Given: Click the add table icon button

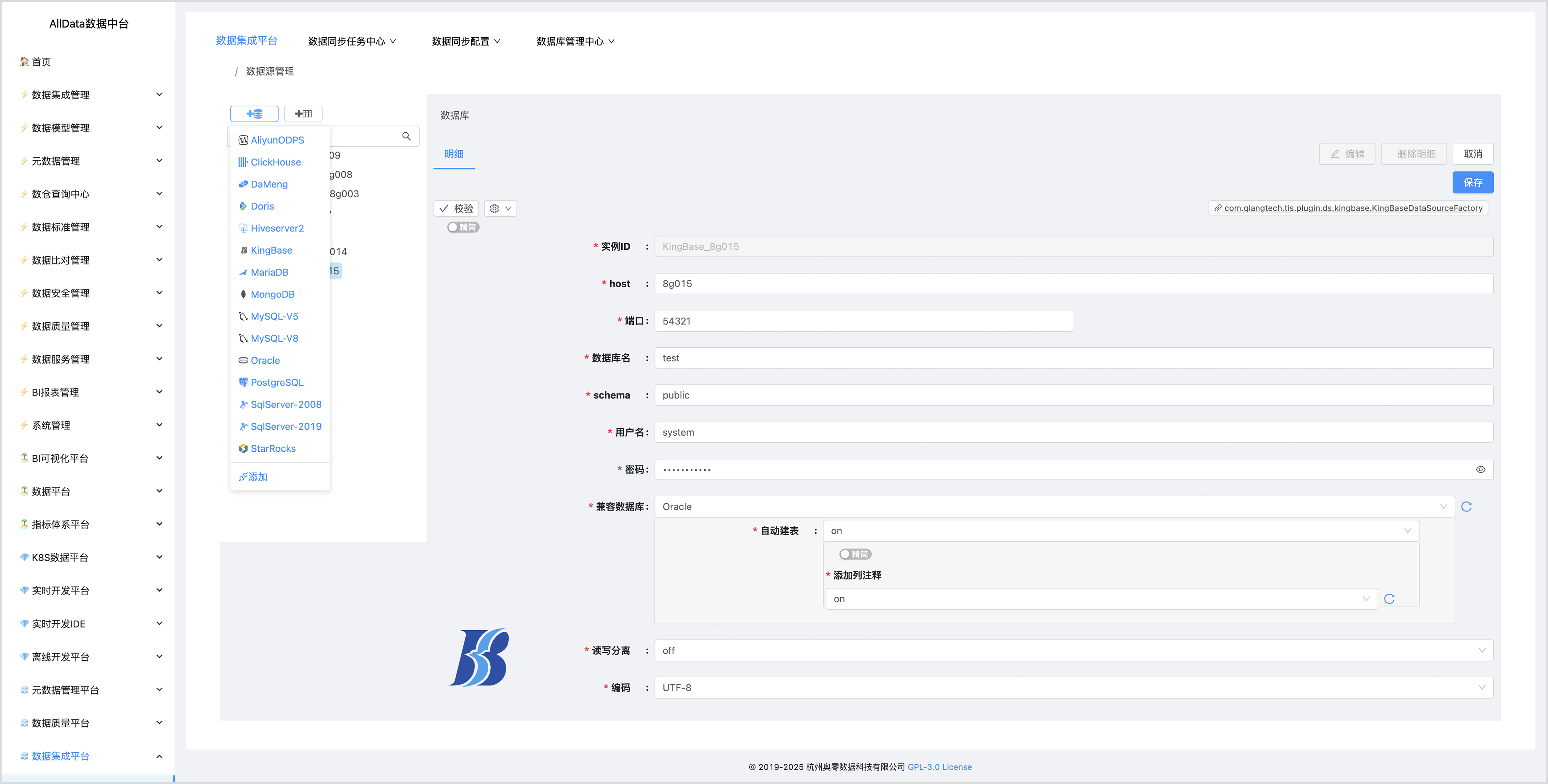Looking at the screenshot, I should (303, 114).
